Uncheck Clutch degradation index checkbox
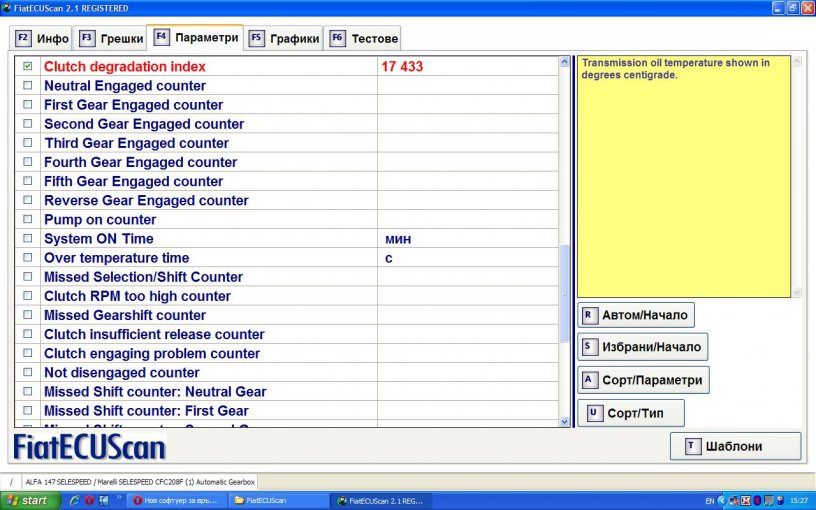Image resolution: width=816 pixels, height=510 pixels. coord(28,66)
